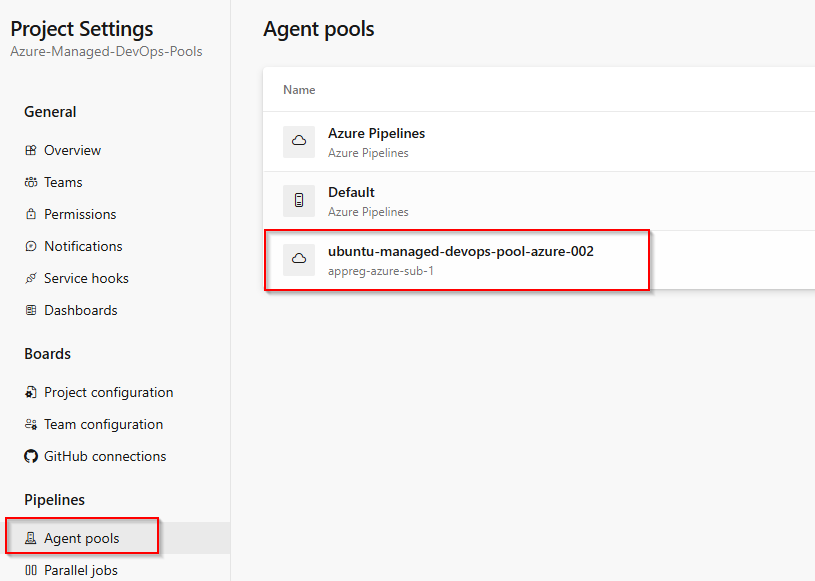Image resolution: width=815 pixels, height=581 pixels.
Task: Click the GitHub logo icon
Action: click(x=31, y=456)
